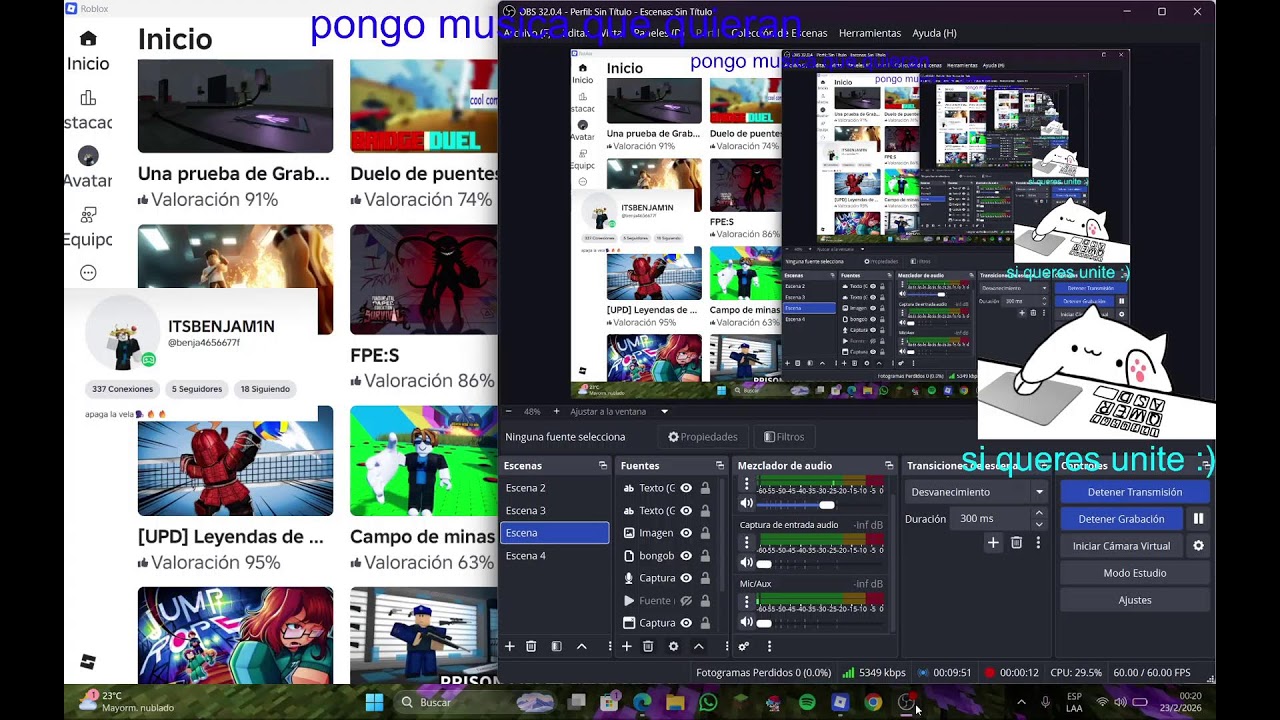The height and width of the screenshot is (720, 1280).
Task: Open Mic/Aux channel three-dot menu
Action: point(746,601)
